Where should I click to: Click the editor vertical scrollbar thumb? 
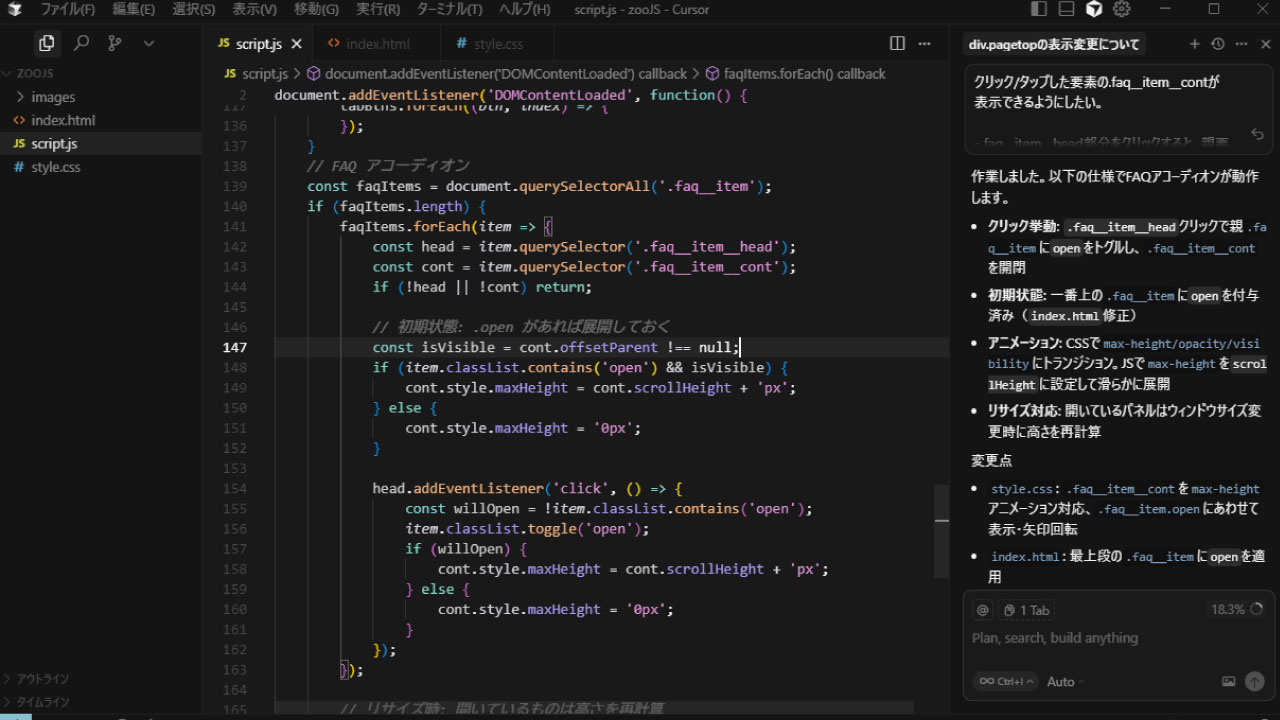tap(941, 531)
